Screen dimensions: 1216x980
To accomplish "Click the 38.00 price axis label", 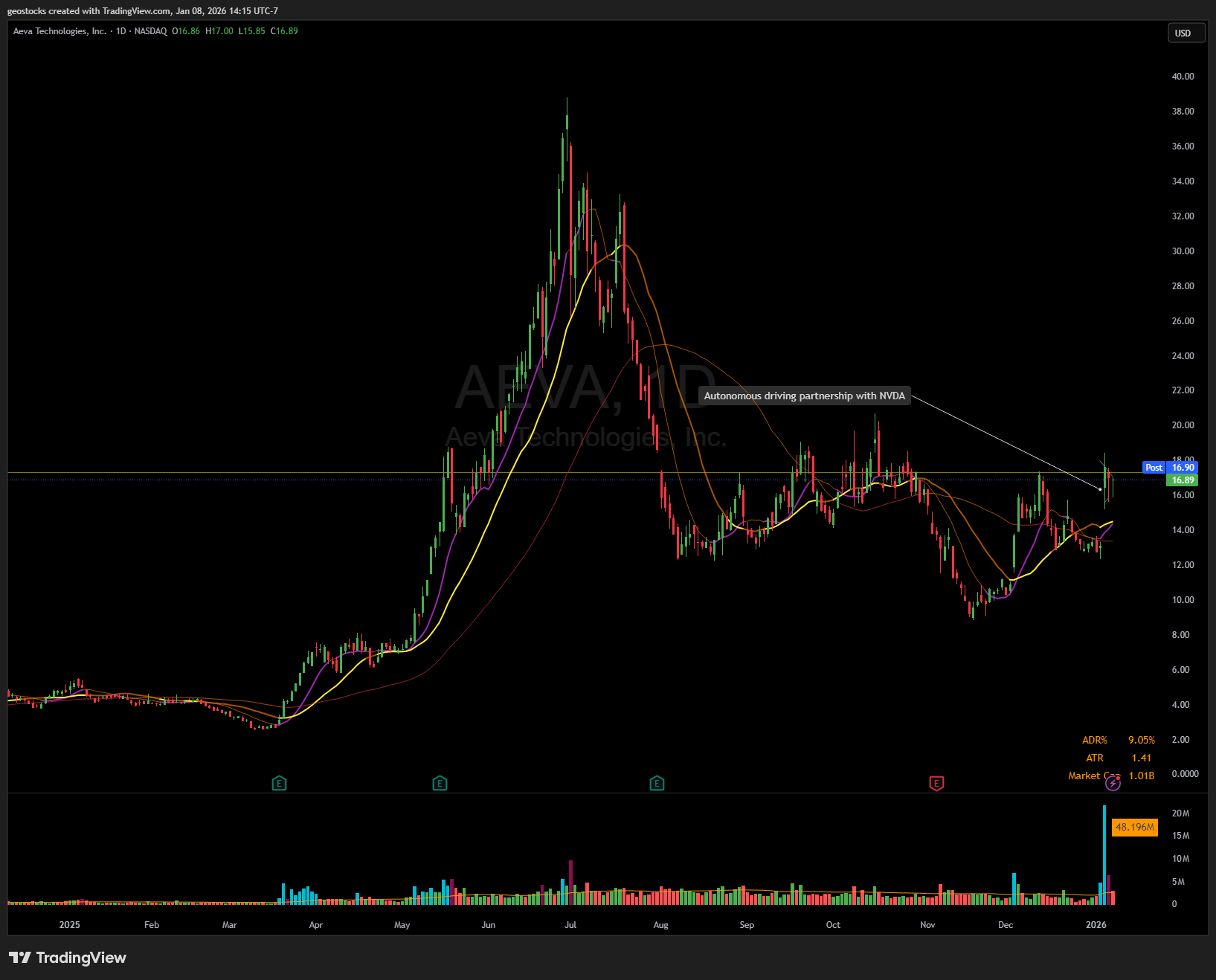I will tap(1183, 112).
